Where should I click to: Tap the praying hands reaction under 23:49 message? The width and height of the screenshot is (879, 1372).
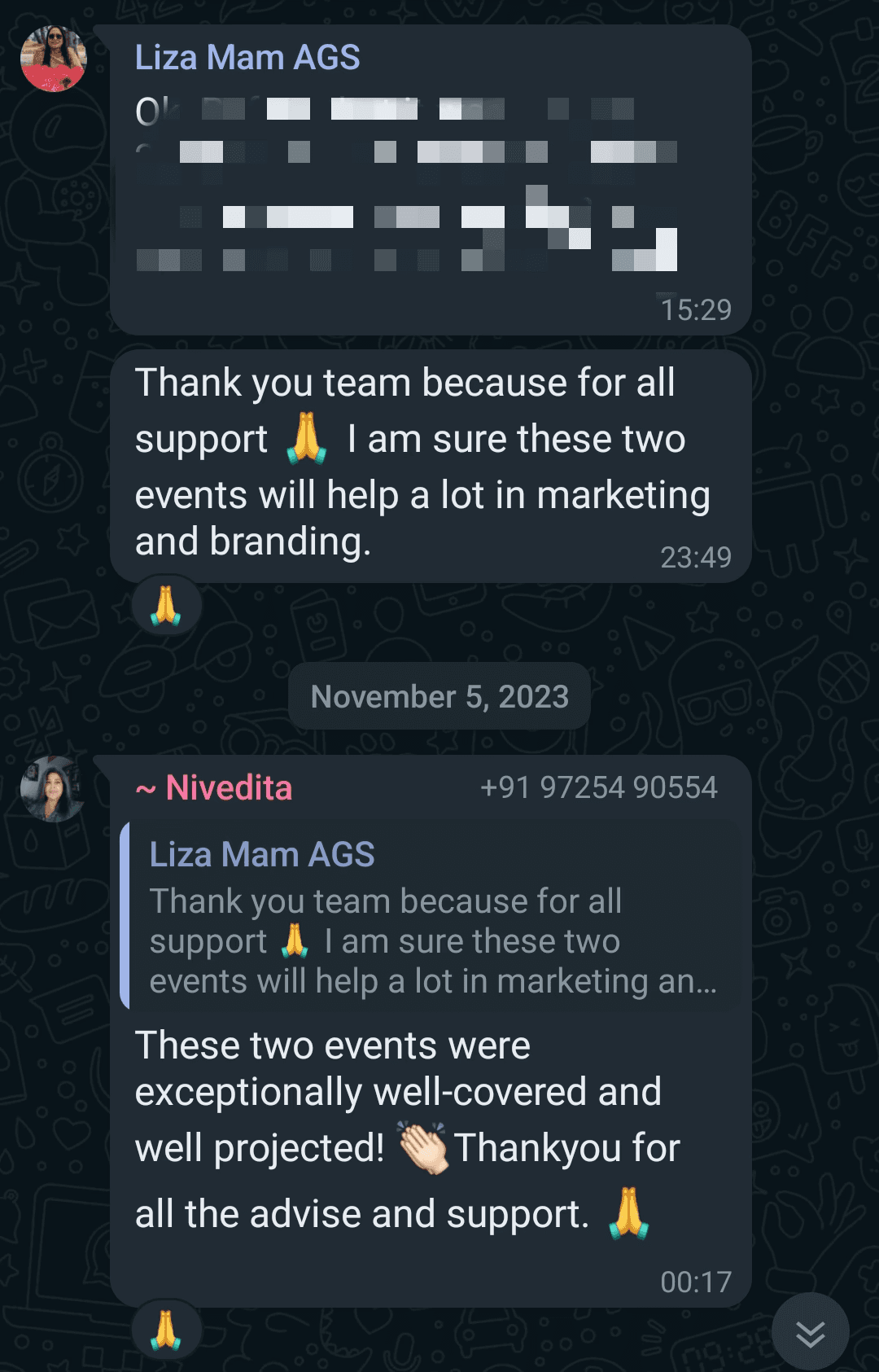(166, 606)
